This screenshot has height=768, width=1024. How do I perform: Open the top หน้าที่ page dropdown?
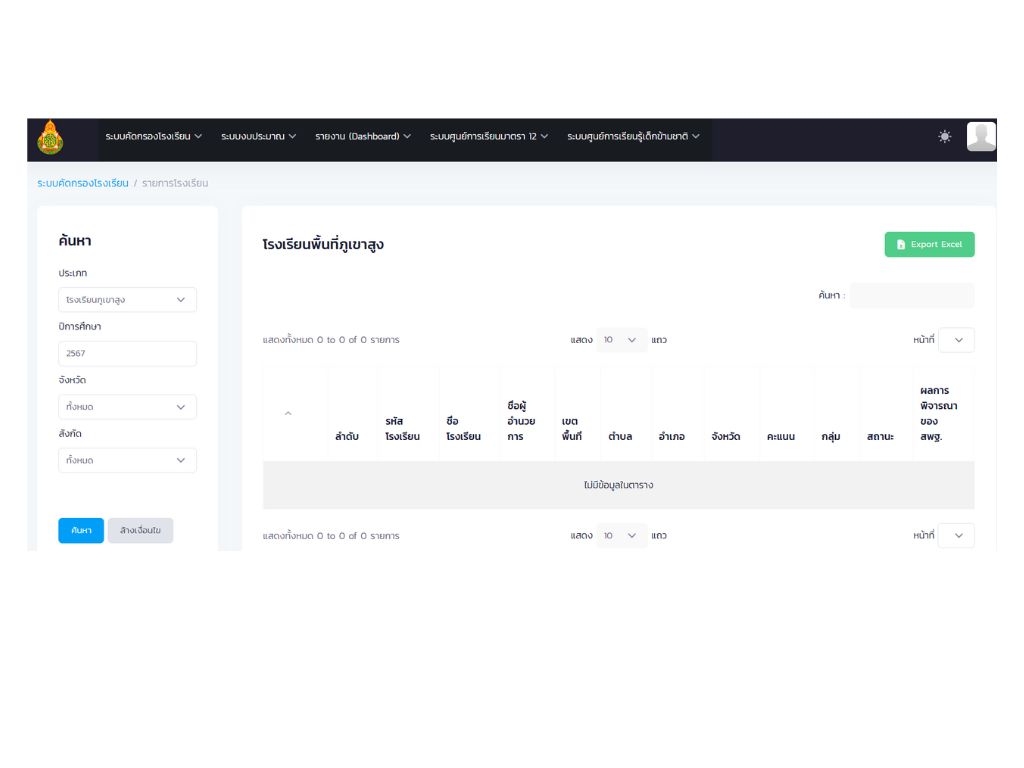pyautogui.click(x=956, y=340)
